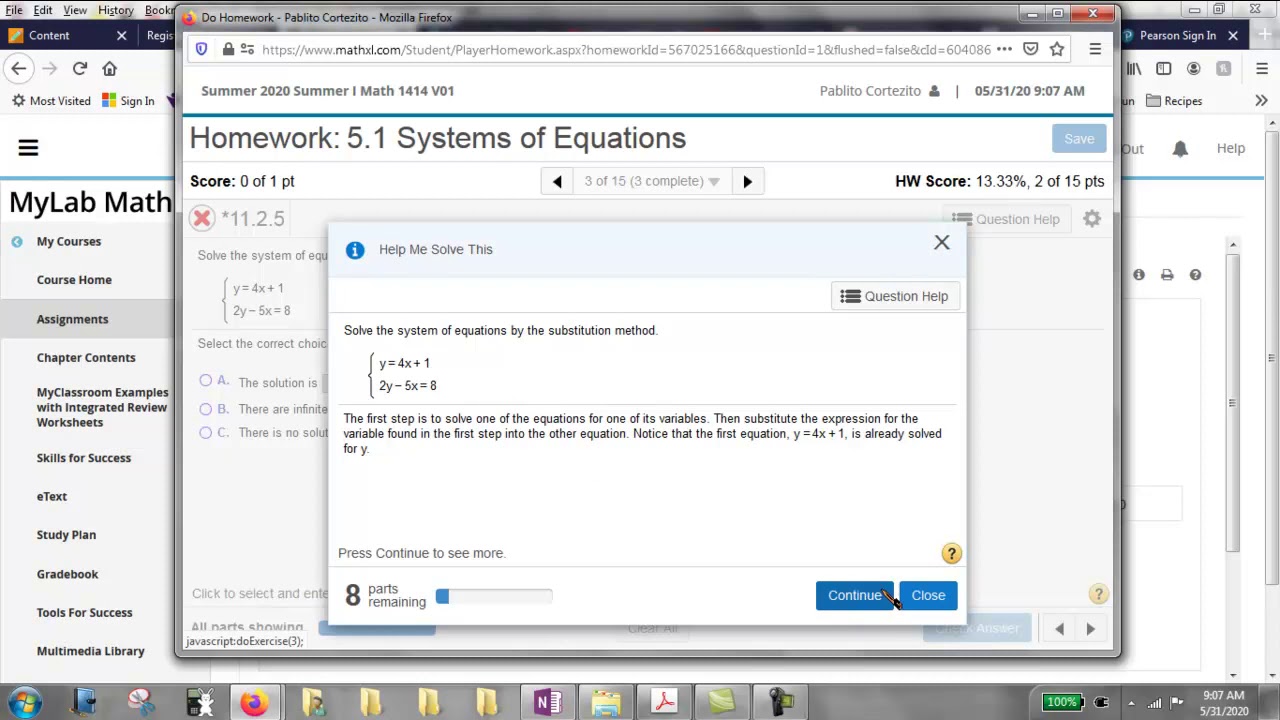The height and width of the screenshot is (720, 1280).
Task: Open the History menu in Firefox
Action: click(116, 10)
